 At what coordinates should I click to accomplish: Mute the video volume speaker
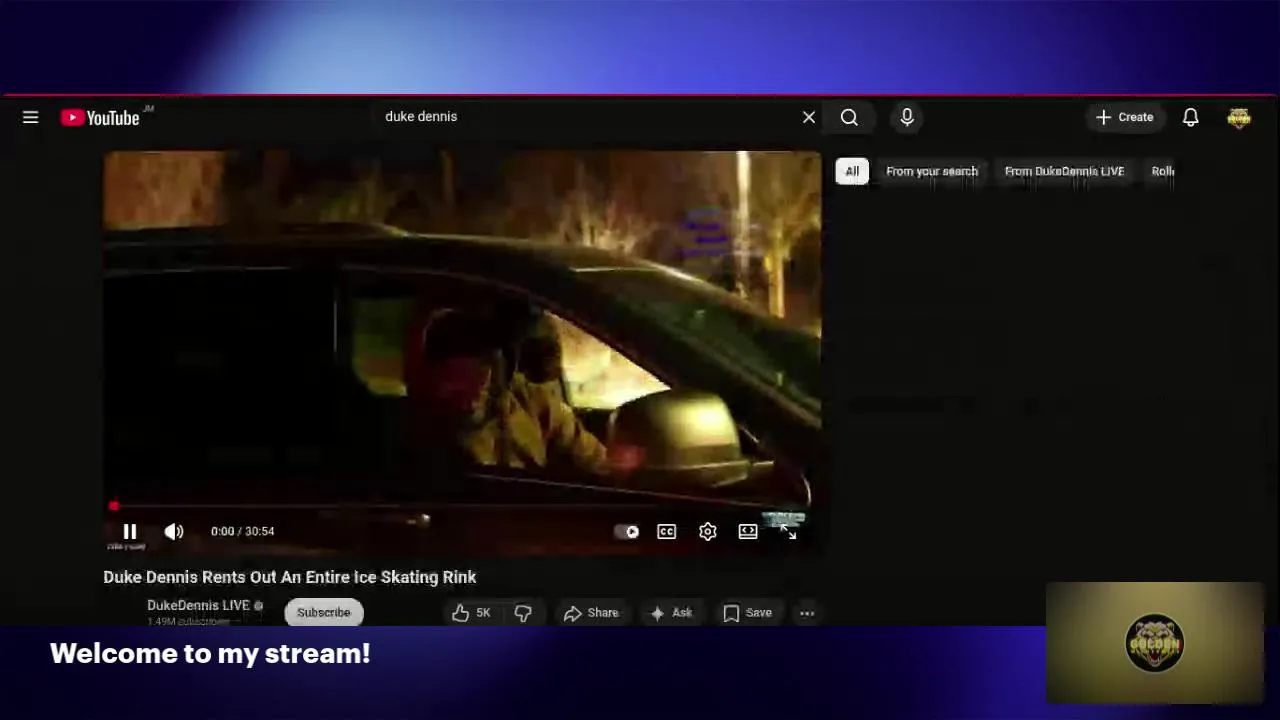click(x=174, y=531)
